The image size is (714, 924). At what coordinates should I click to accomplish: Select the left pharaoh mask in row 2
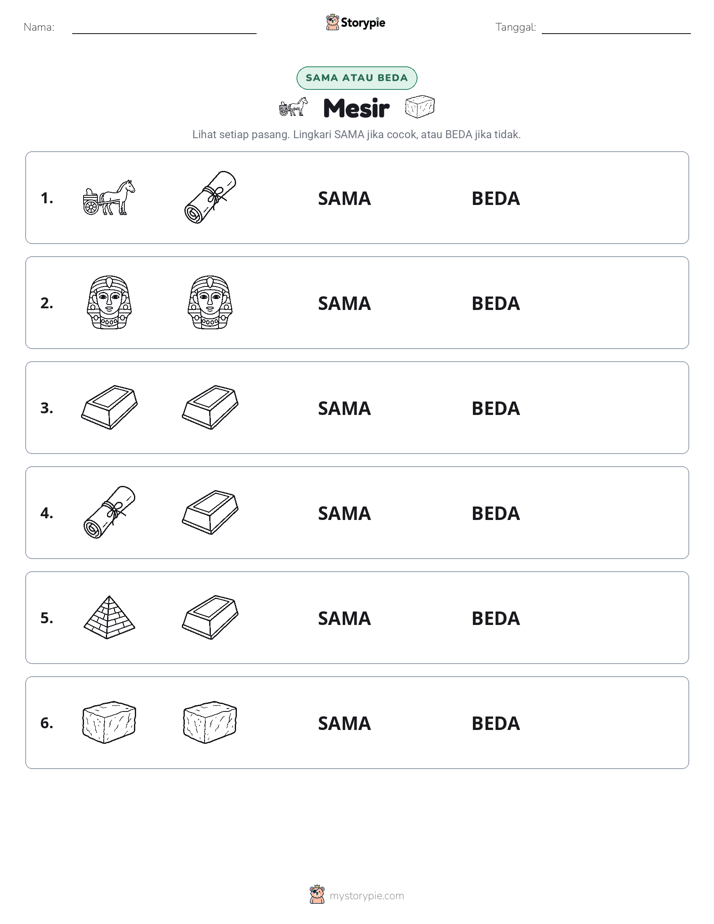[x=109, y=302]
